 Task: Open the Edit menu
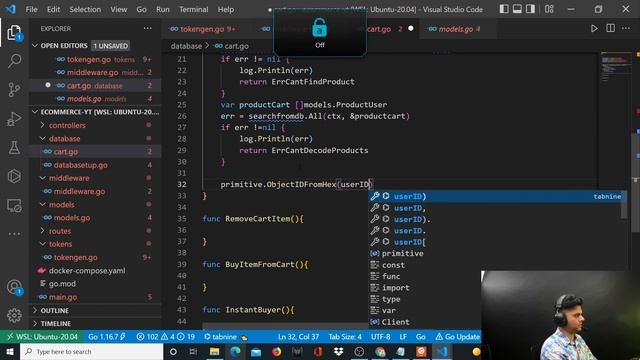(x=53, y=9)
